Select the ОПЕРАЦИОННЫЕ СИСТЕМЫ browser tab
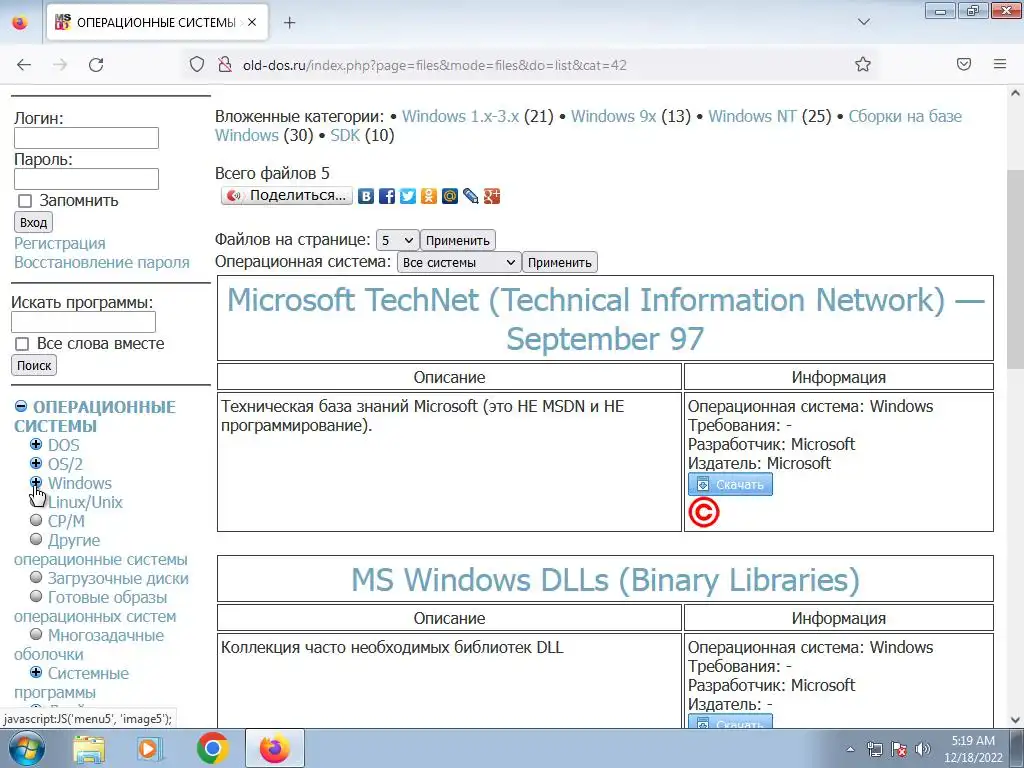The width and height of the screenshot is (1024, 768). pos(157,23)
